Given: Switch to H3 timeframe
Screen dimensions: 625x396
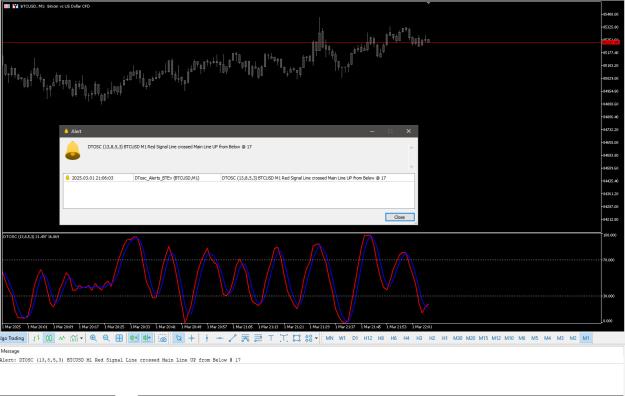Looking at the screenshot, I should 419,338.
